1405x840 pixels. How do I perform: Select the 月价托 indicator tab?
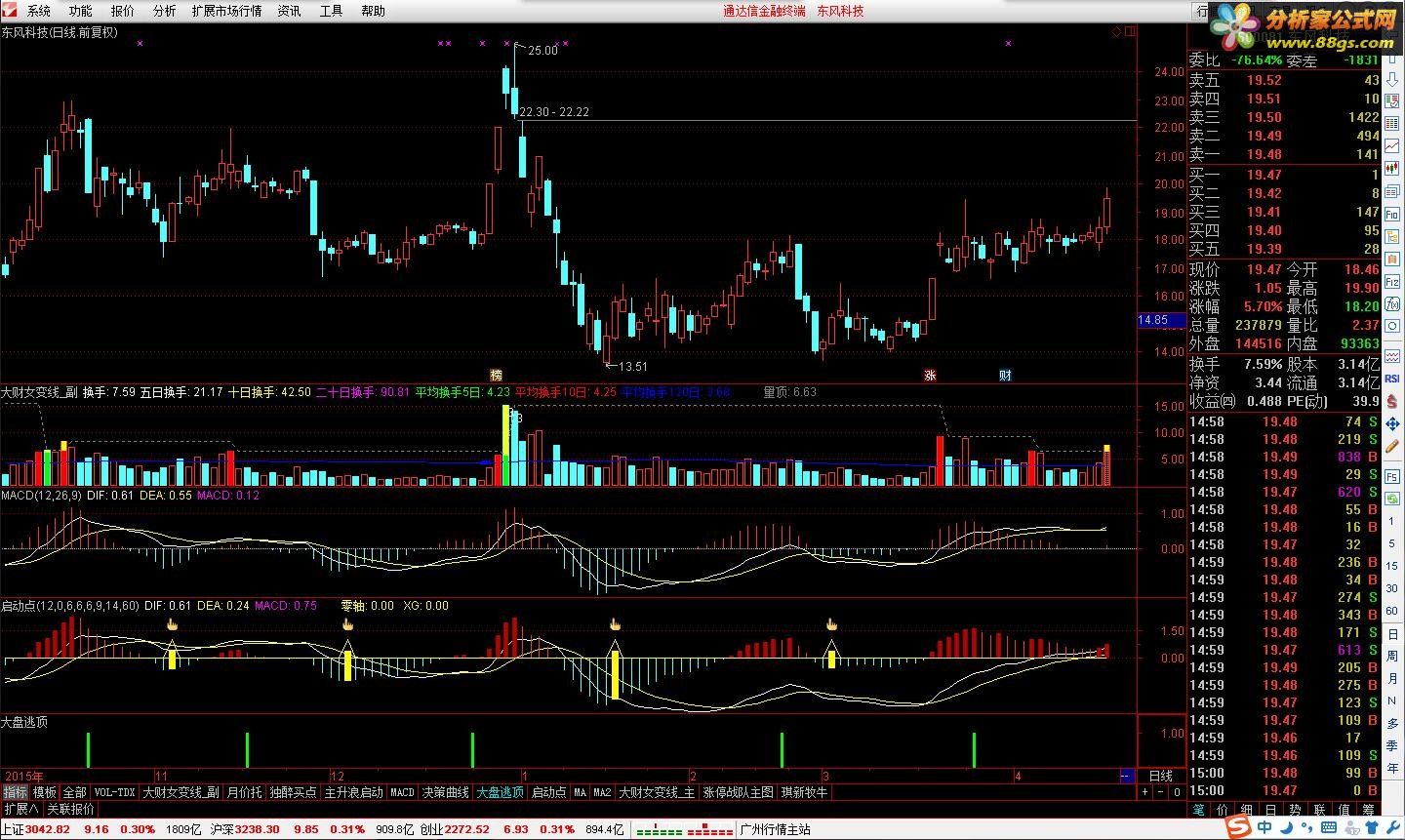(245, 792)
